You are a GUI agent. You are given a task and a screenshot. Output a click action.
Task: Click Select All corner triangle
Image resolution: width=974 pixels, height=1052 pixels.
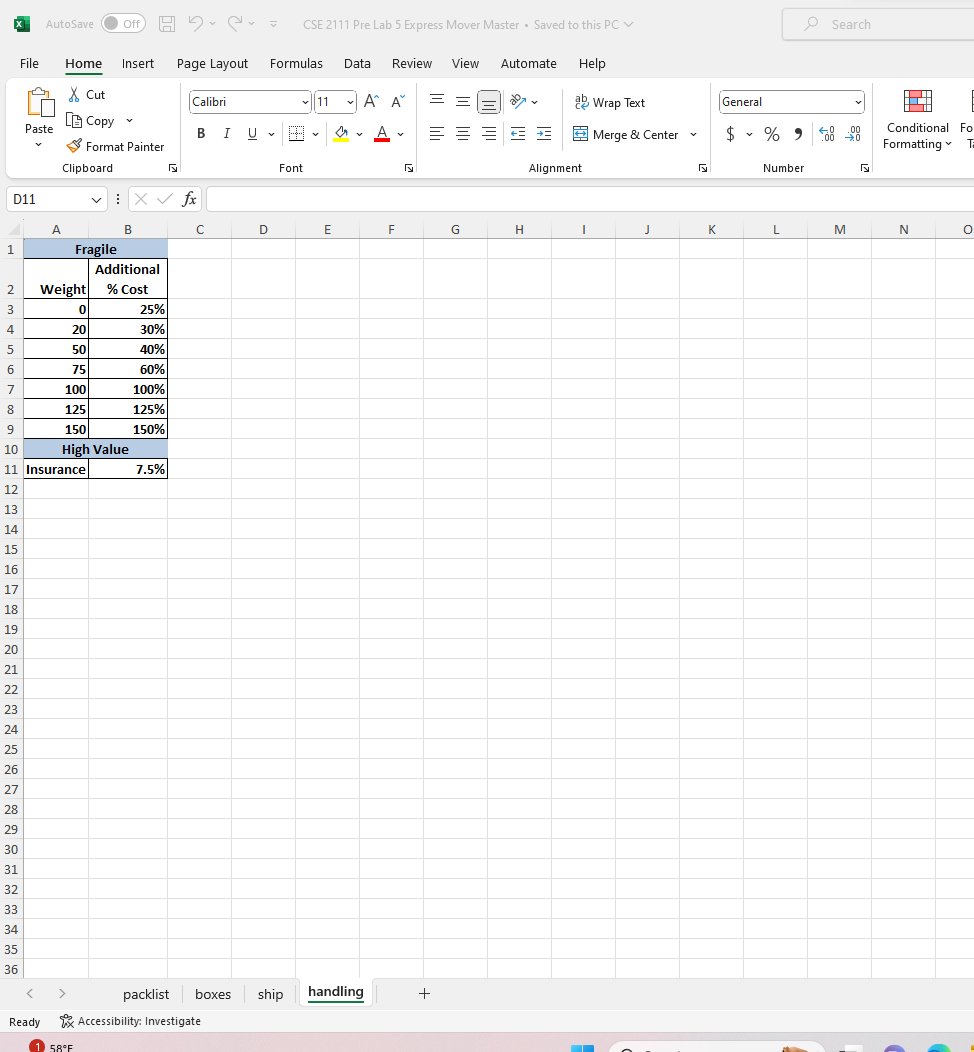click(13, 229)
